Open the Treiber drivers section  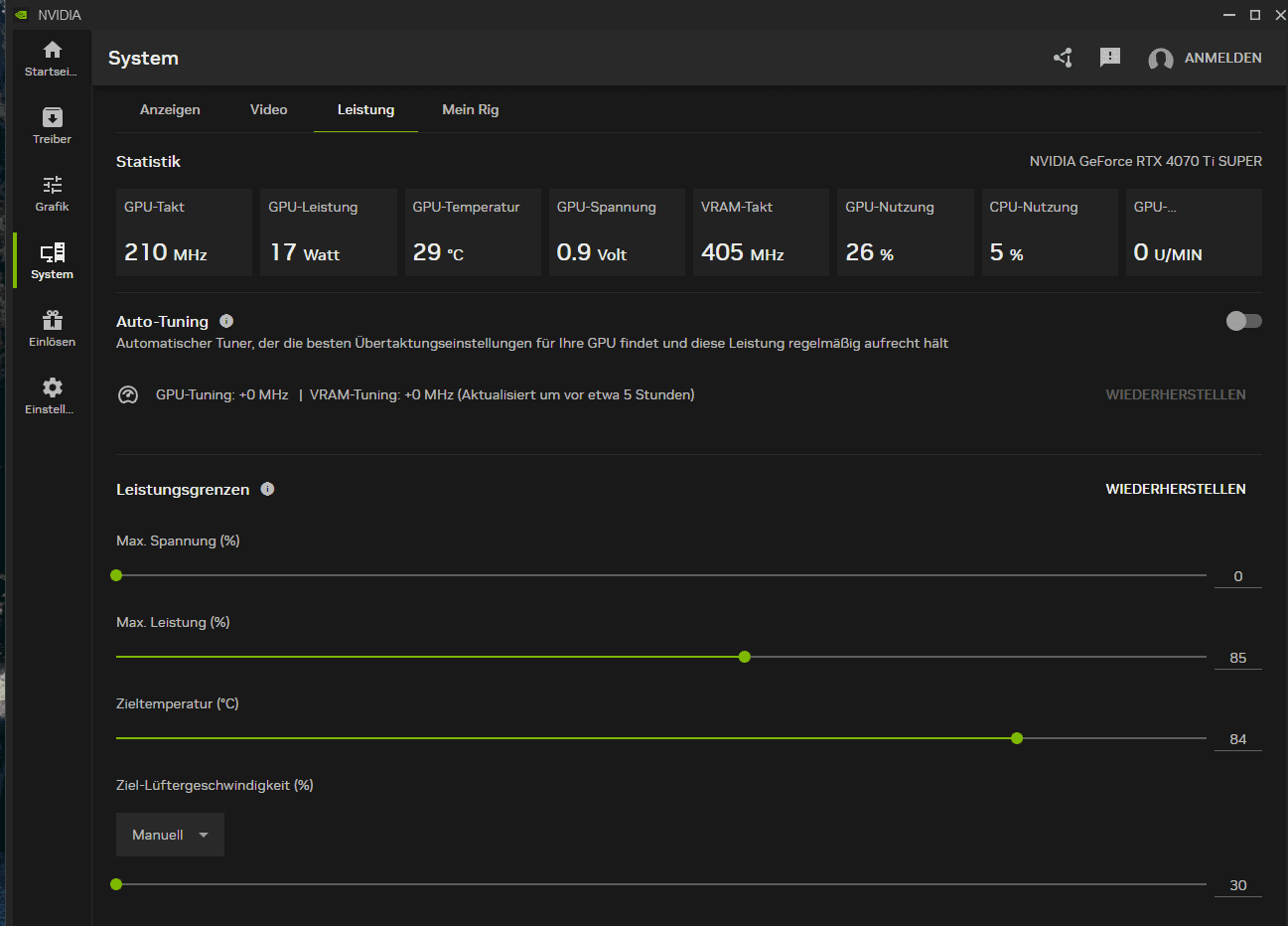[x=53, y=117]
